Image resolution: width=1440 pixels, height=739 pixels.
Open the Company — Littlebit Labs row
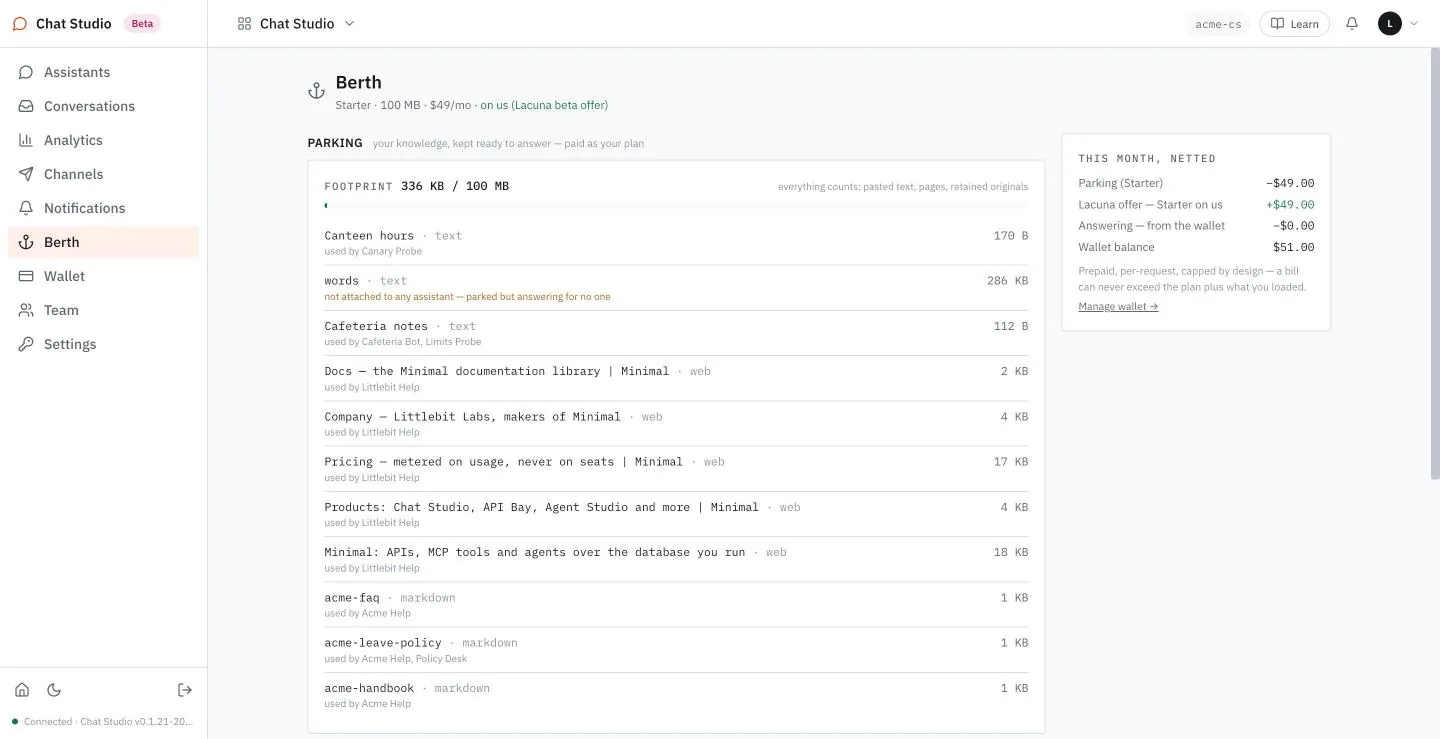point(676,424)
